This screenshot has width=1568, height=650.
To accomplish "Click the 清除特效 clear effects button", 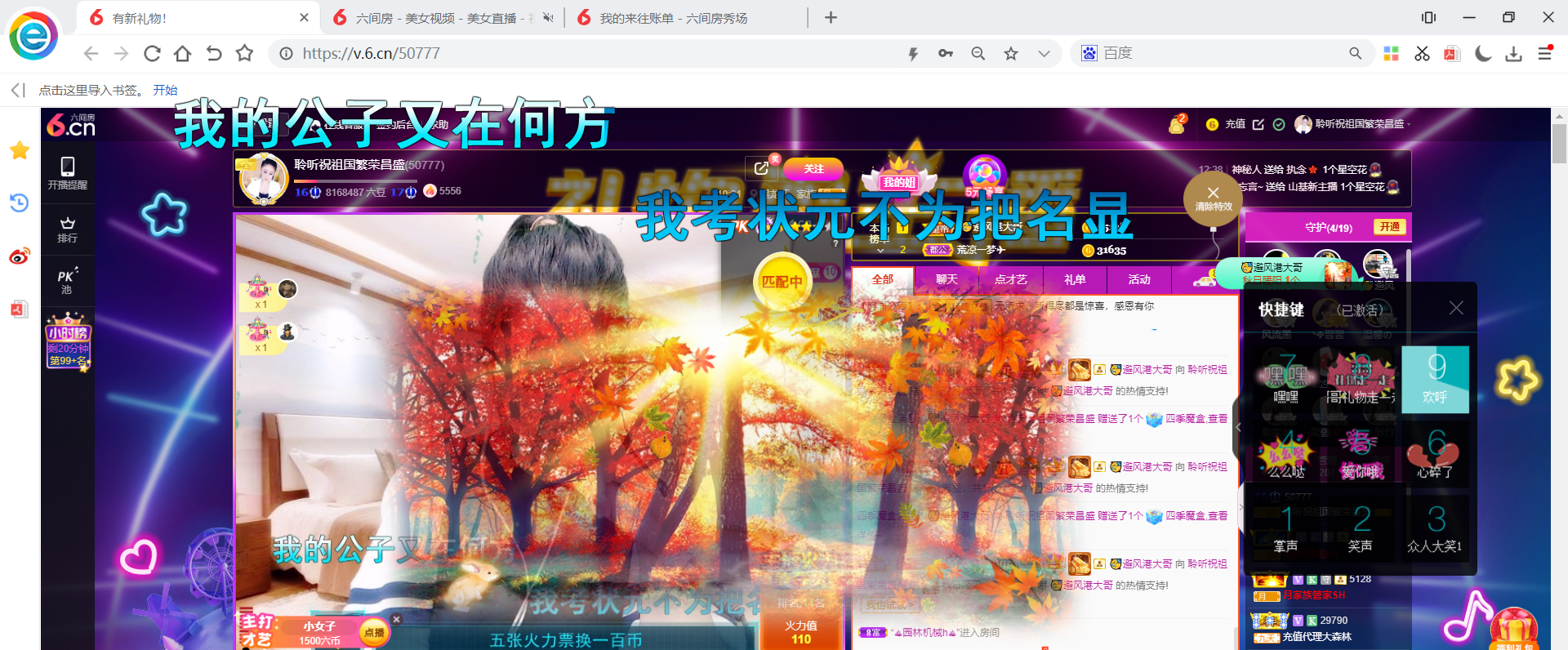I will point(1213,200).
